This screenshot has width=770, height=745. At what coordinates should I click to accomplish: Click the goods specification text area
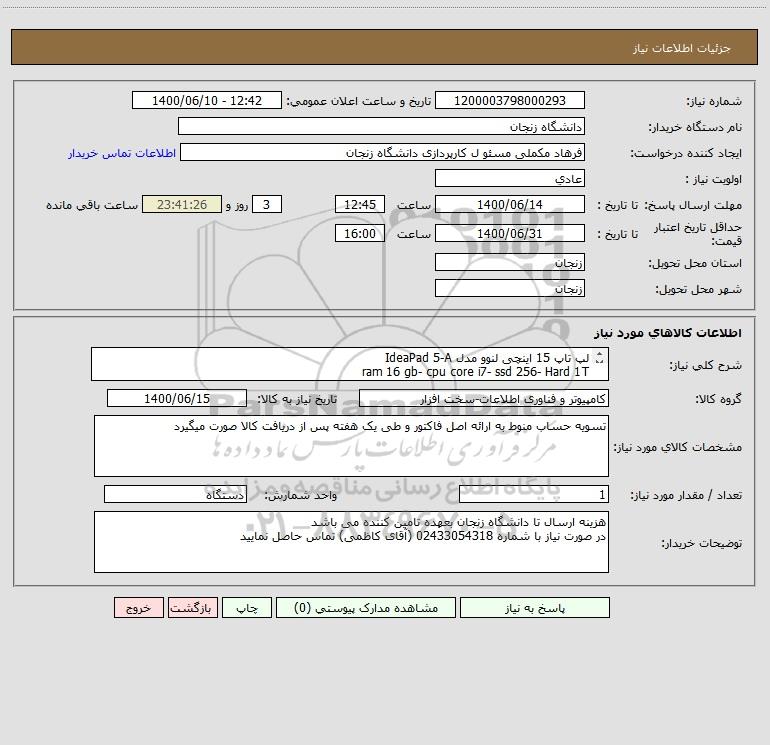coord(351,446)
